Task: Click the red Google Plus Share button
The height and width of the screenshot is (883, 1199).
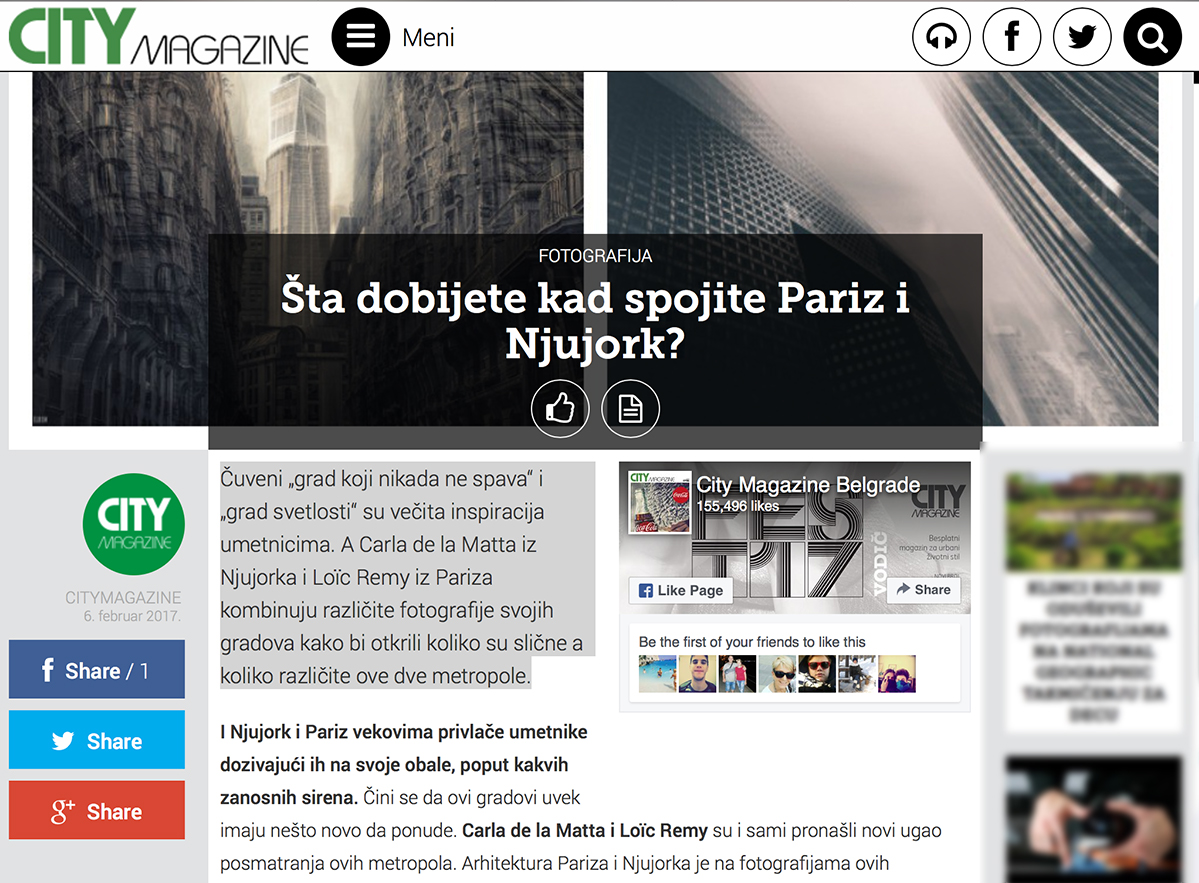Action: (x=97, y=810)
